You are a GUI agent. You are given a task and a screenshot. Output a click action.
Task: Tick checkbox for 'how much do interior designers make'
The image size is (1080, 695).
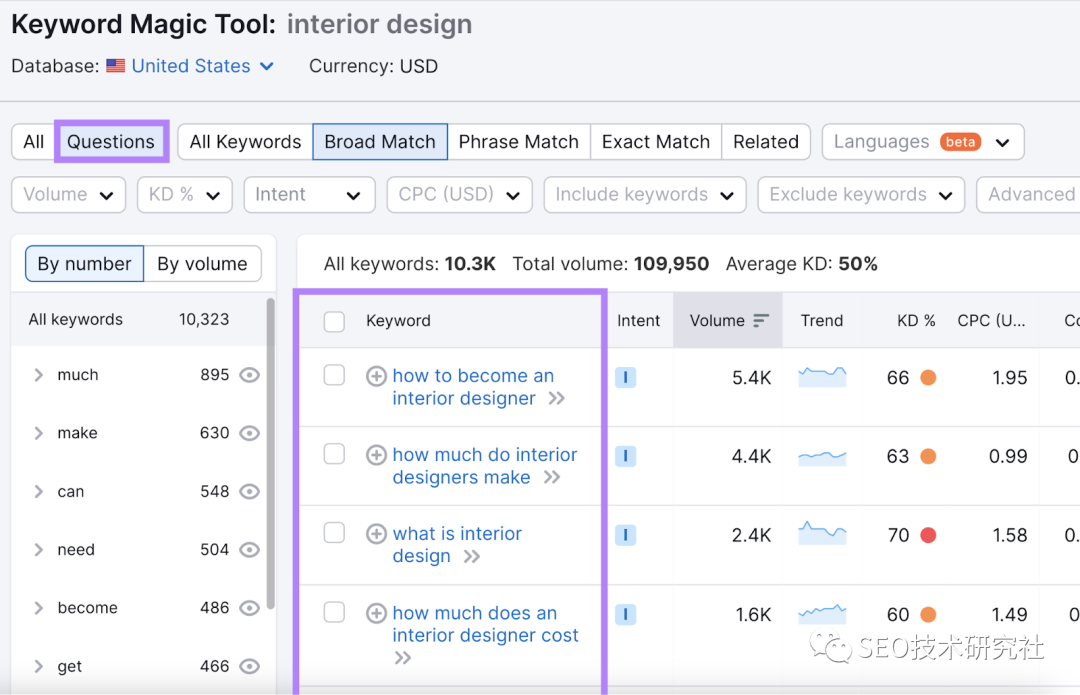(334, 454)
